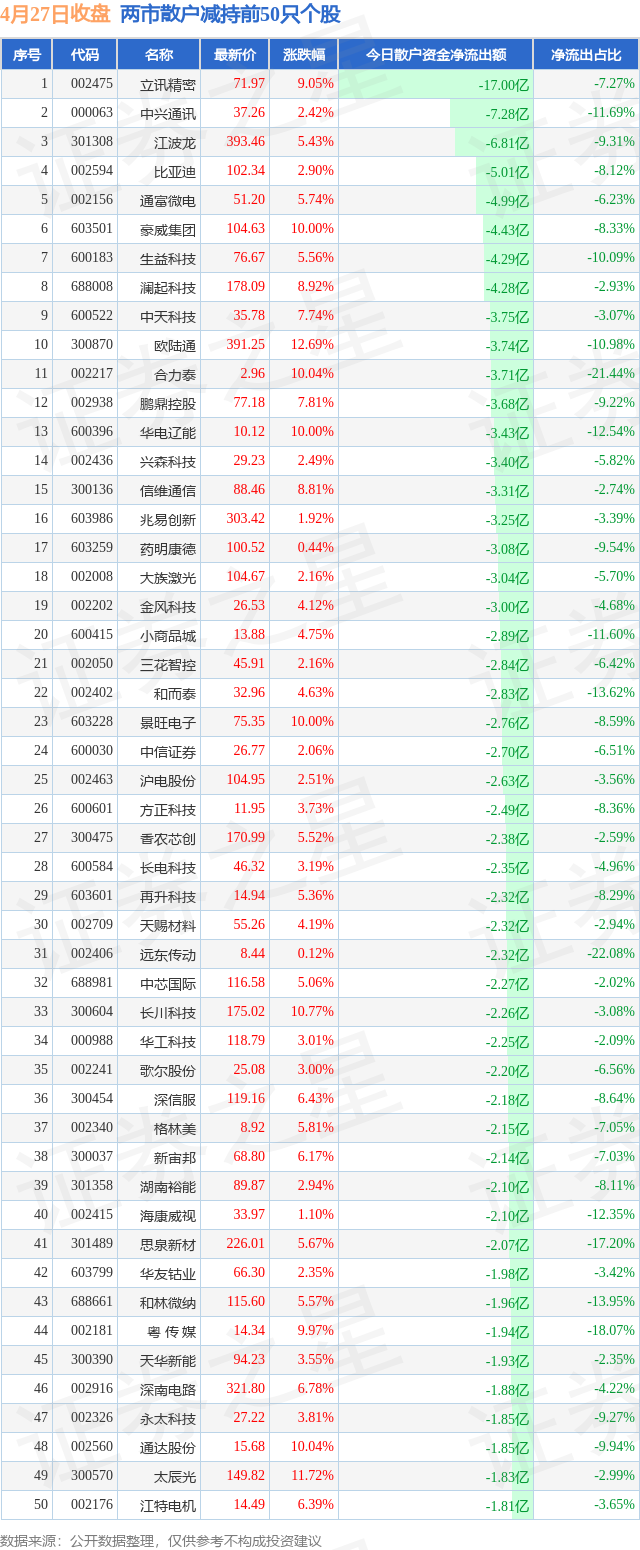Click price 393.46 for 江波龙

click(245, 142)
